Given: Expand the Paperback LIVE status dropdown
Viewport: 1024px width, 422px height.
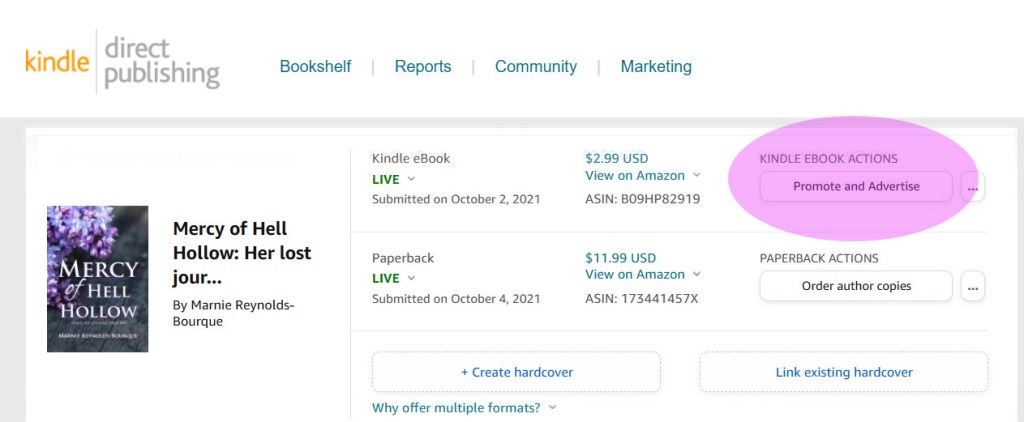Looking at the screenshot, I should (394, 279).
